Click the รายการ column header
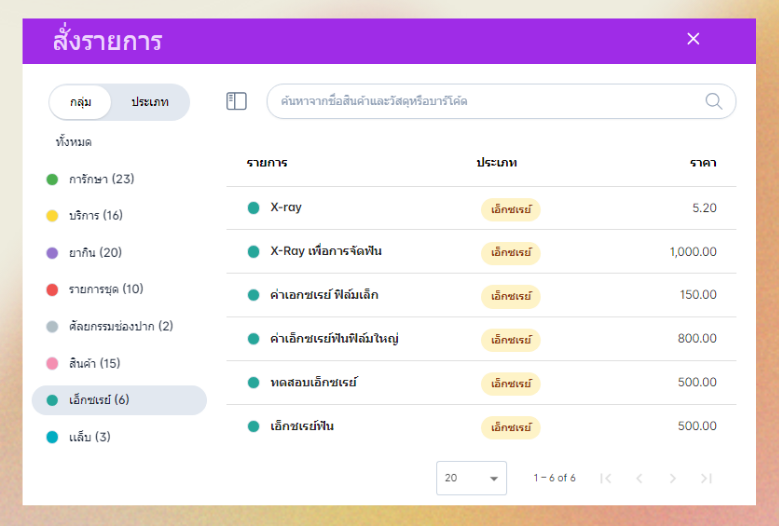 click(267, 163)
